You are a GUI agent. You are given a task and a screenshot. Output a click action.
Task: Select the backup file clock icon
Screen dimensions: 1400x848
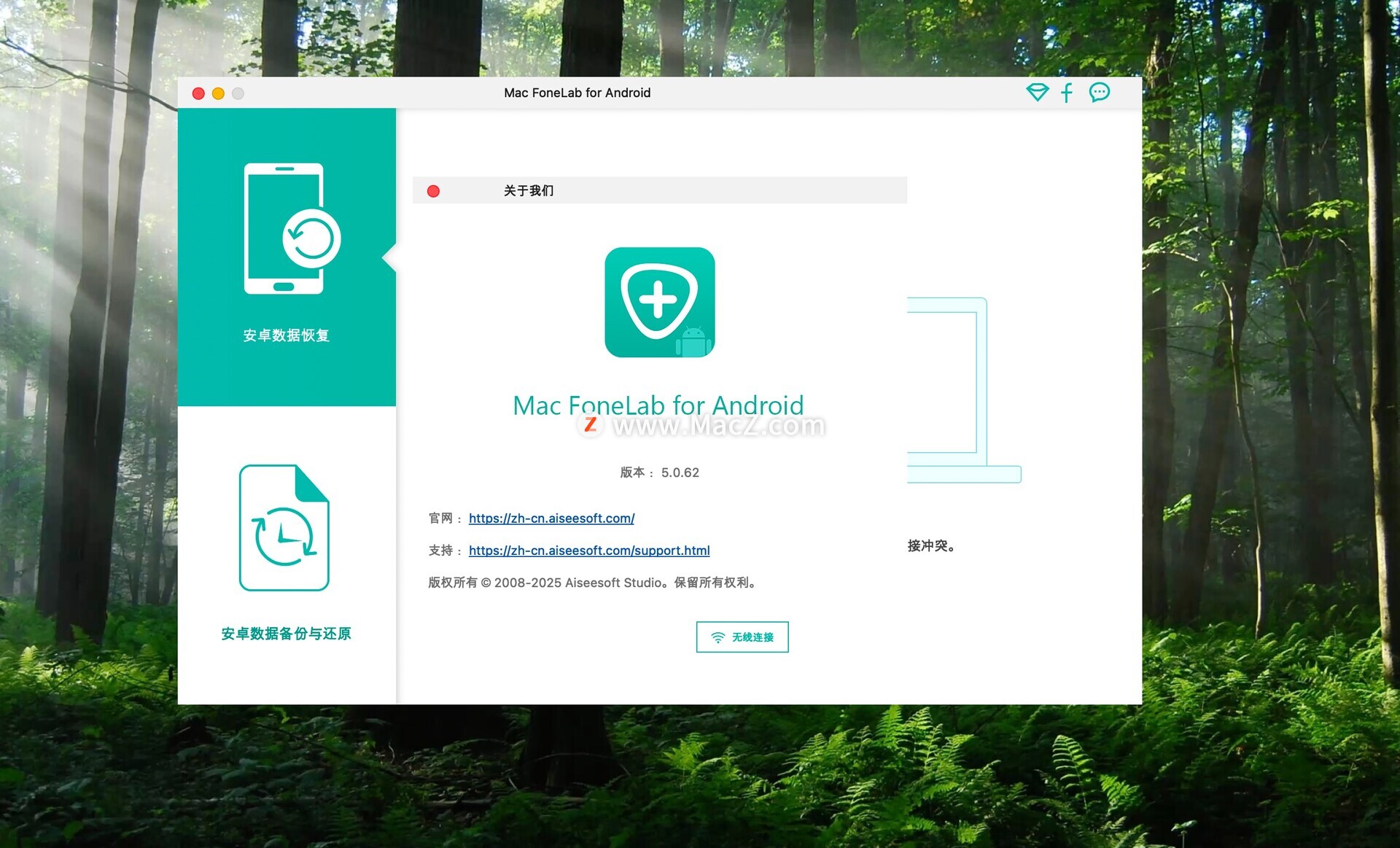click(x=284, y=528)
